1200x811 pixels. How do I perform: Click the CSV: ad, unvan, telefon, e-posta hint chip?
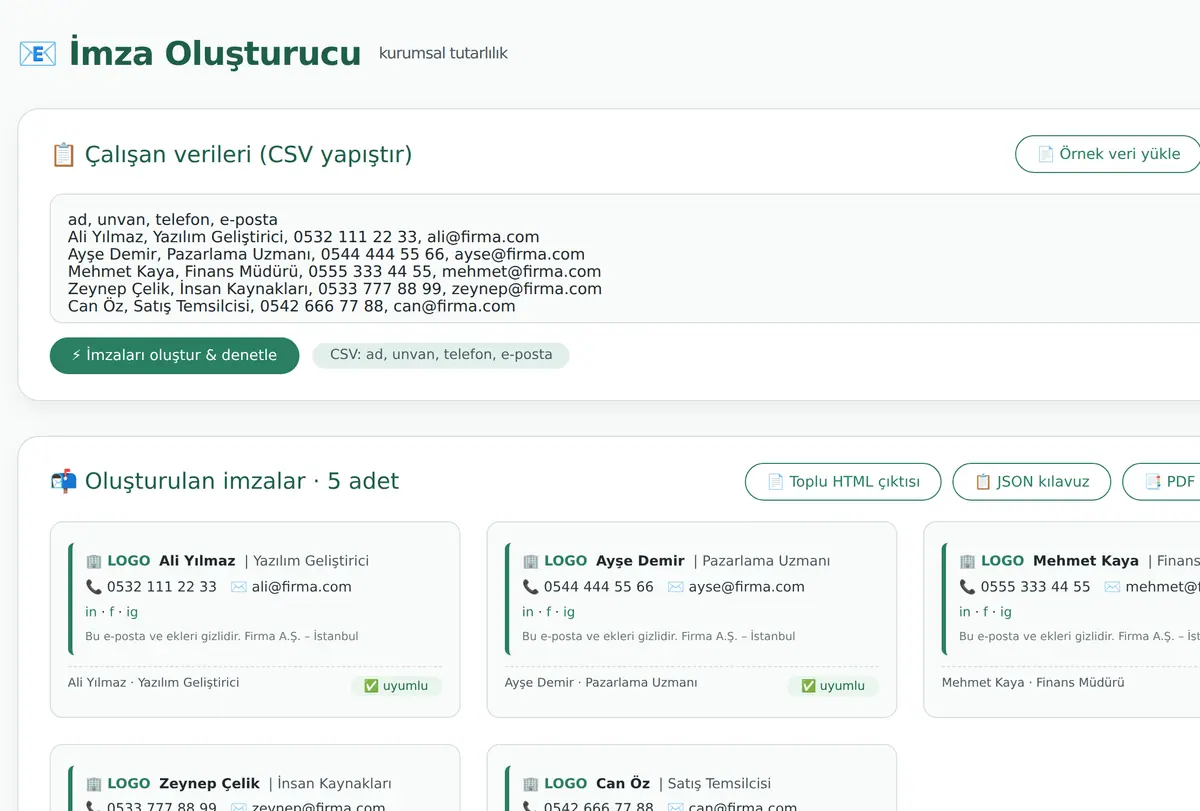point(441,355)
